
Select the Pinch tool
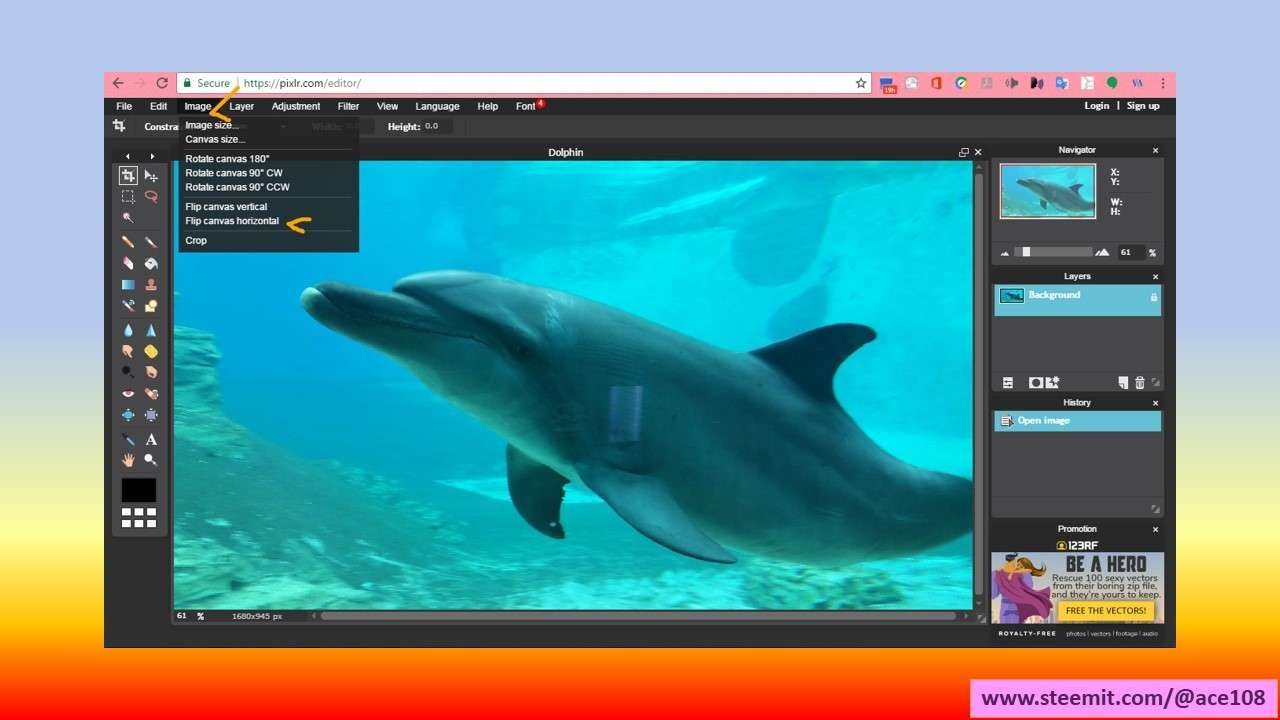point(151,414)
